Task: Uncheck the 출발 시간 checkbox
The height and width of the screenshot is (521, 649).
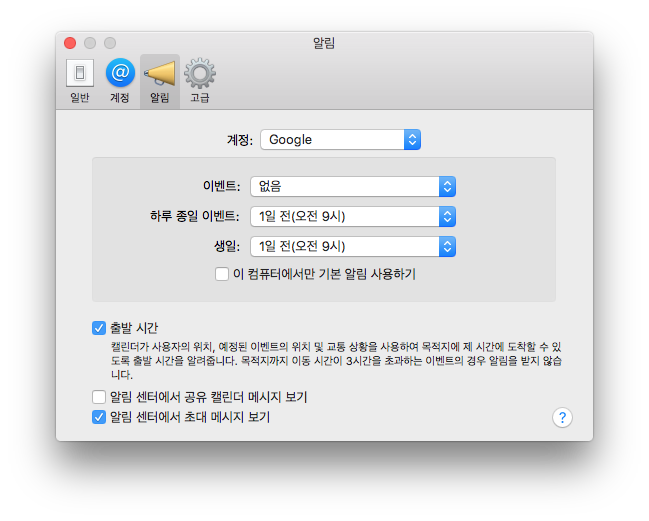Action: (x=99, y=328)
